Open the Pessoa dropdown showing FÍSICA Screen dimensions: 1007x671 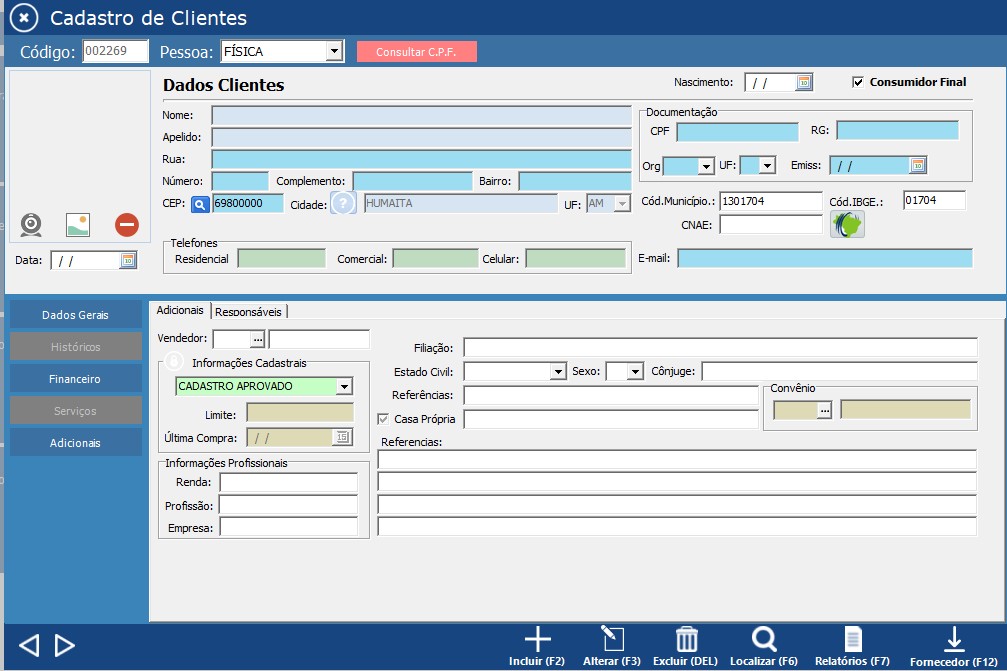click(334, 51)
